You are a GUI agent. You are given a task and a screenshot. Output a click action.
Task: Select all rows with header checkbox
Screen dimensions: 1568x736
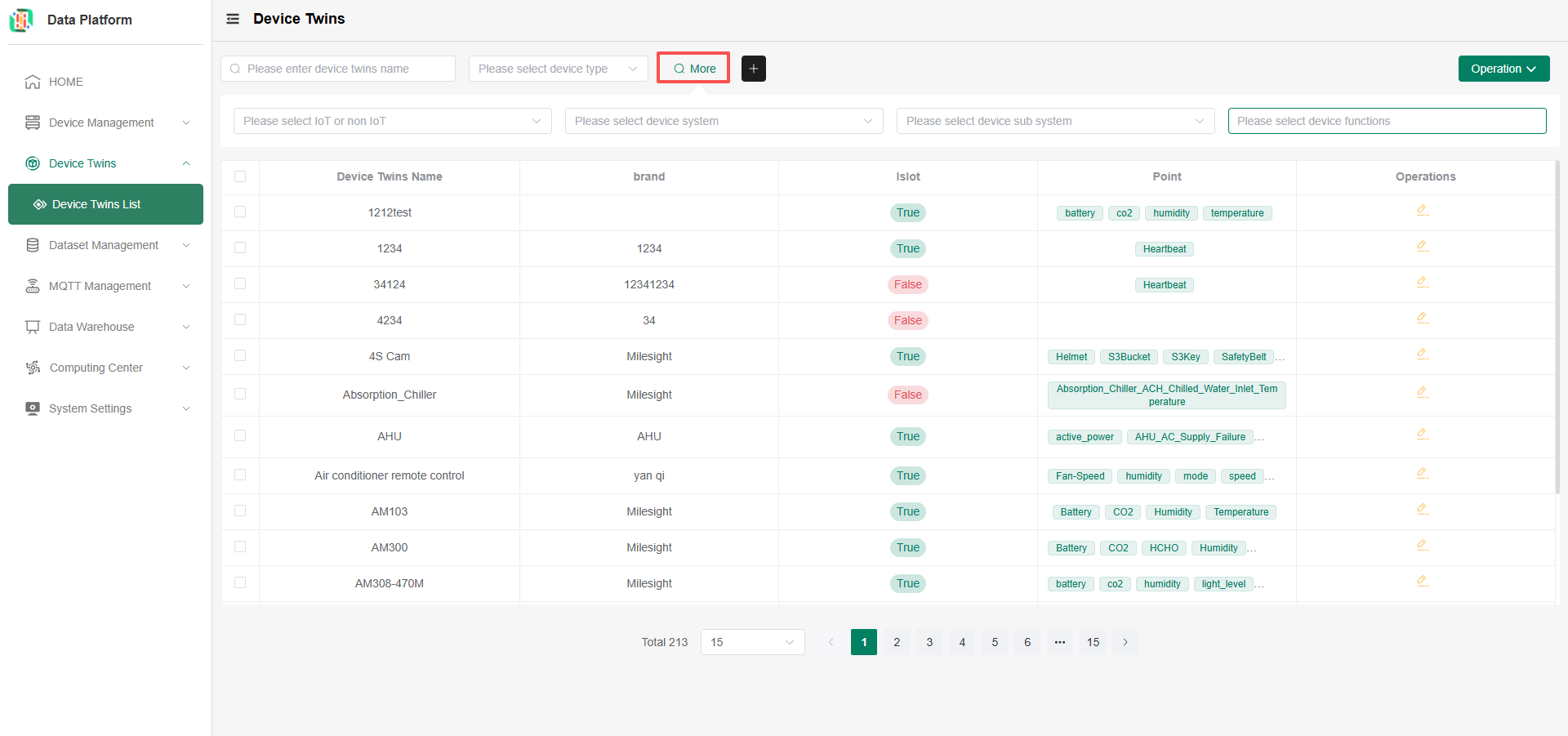[240, 176]
